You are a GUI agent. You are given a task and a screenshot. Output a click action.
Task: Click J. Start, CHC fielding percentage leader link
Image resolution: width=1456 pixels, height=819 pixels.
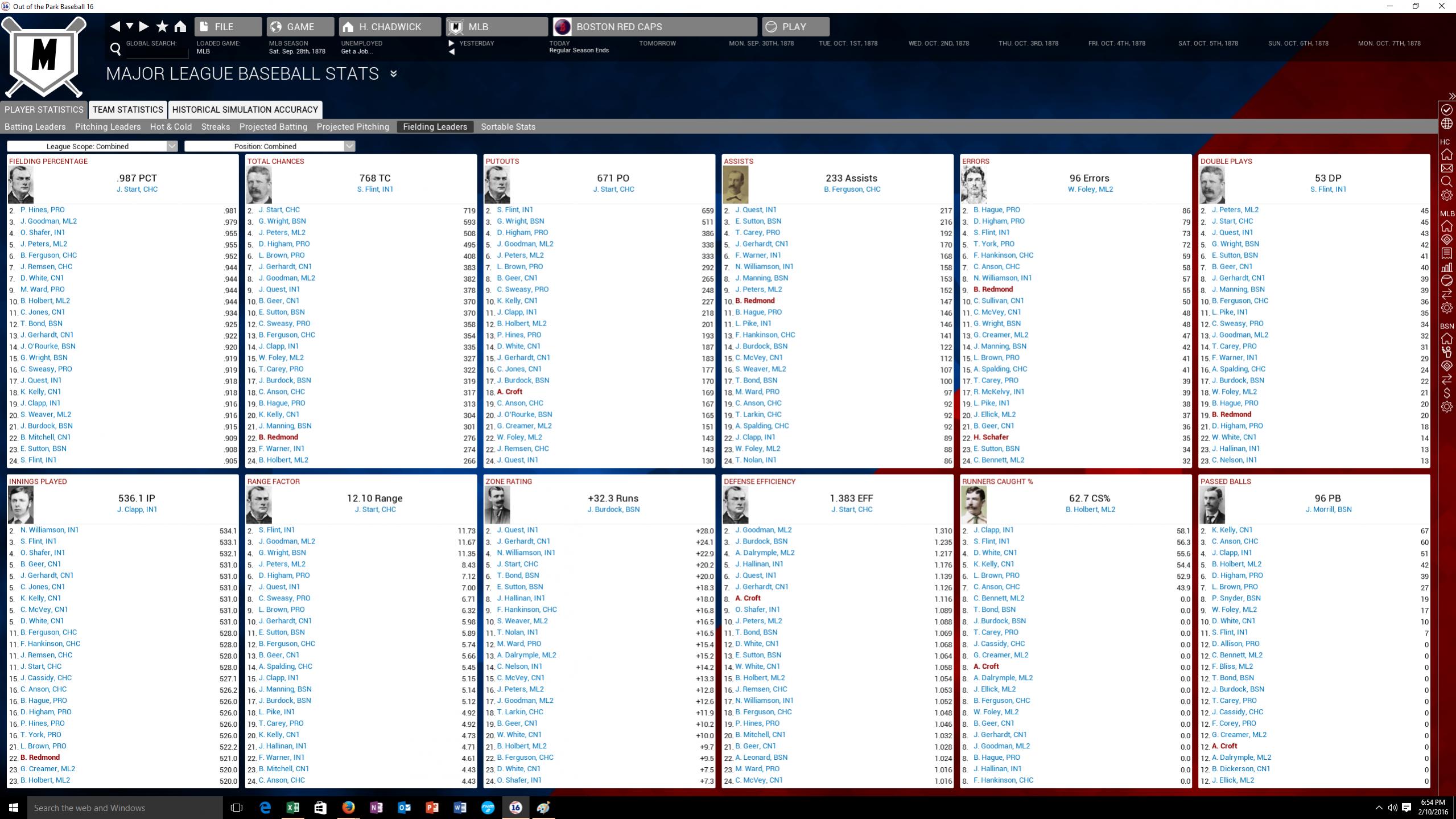coord(137,189)
